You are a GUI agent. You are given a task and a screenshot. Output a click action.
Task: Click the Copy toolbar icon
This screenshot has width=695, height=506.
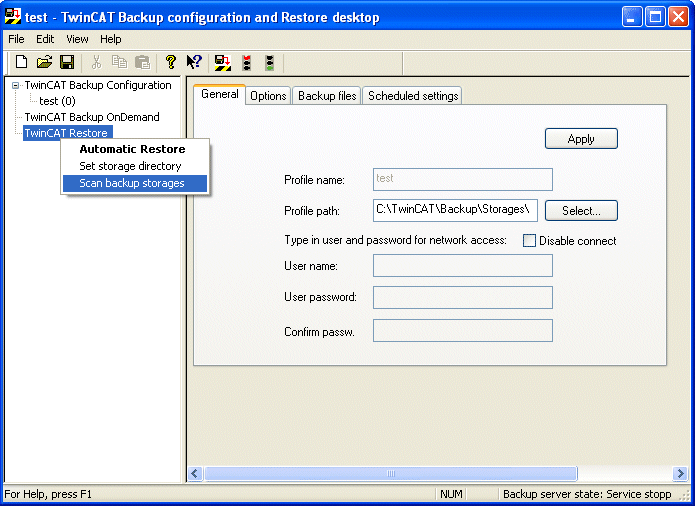119,62
